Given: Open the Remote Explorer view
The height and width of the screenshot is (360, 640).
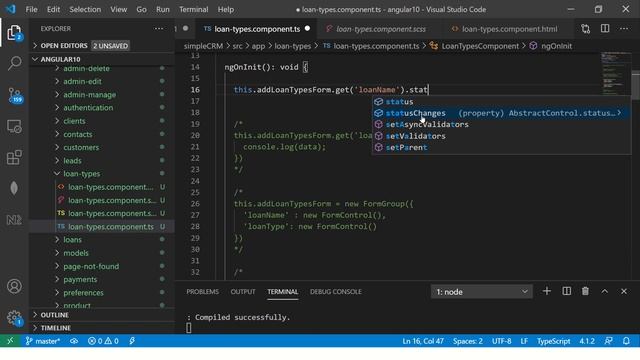Looking at the screenshot, I should (x=14, y=127).
